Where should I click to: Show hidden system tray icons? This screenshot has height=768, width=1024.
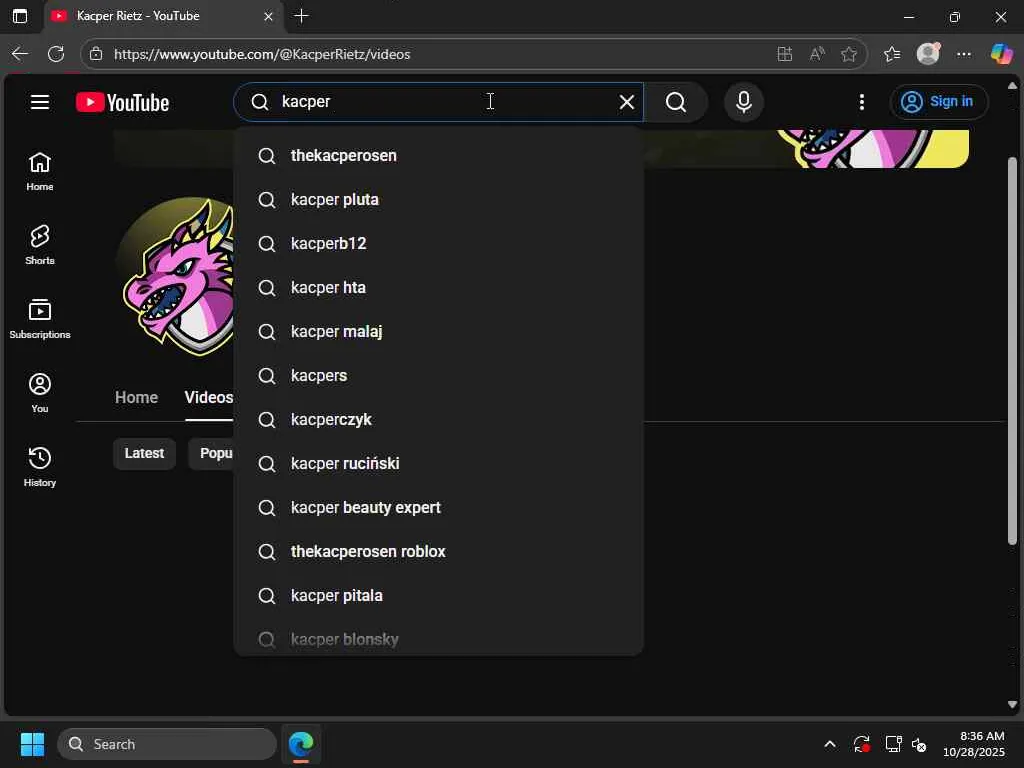click(829, 744)
